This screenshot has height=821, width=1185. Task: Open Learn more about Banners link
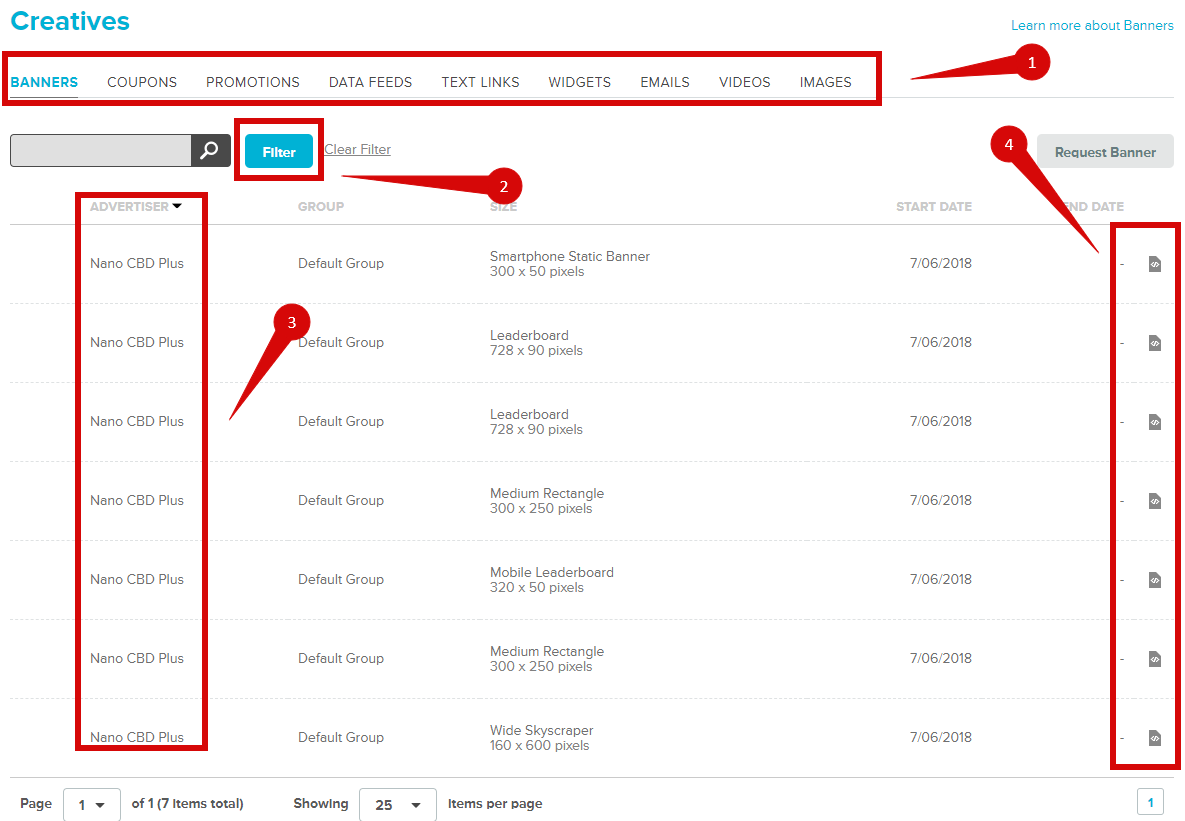(1092, 26)
